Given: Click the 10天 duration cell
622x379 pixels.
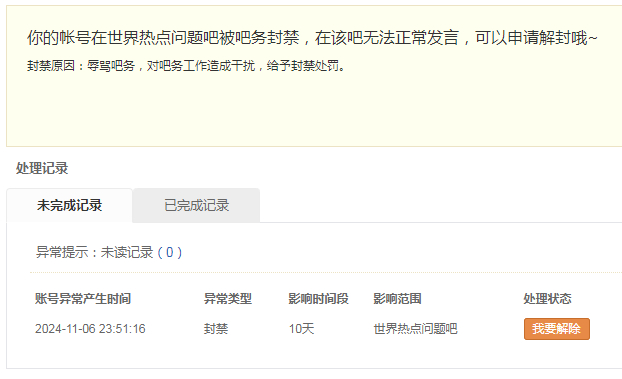Looking at the screenshot, I should (301, 329).
